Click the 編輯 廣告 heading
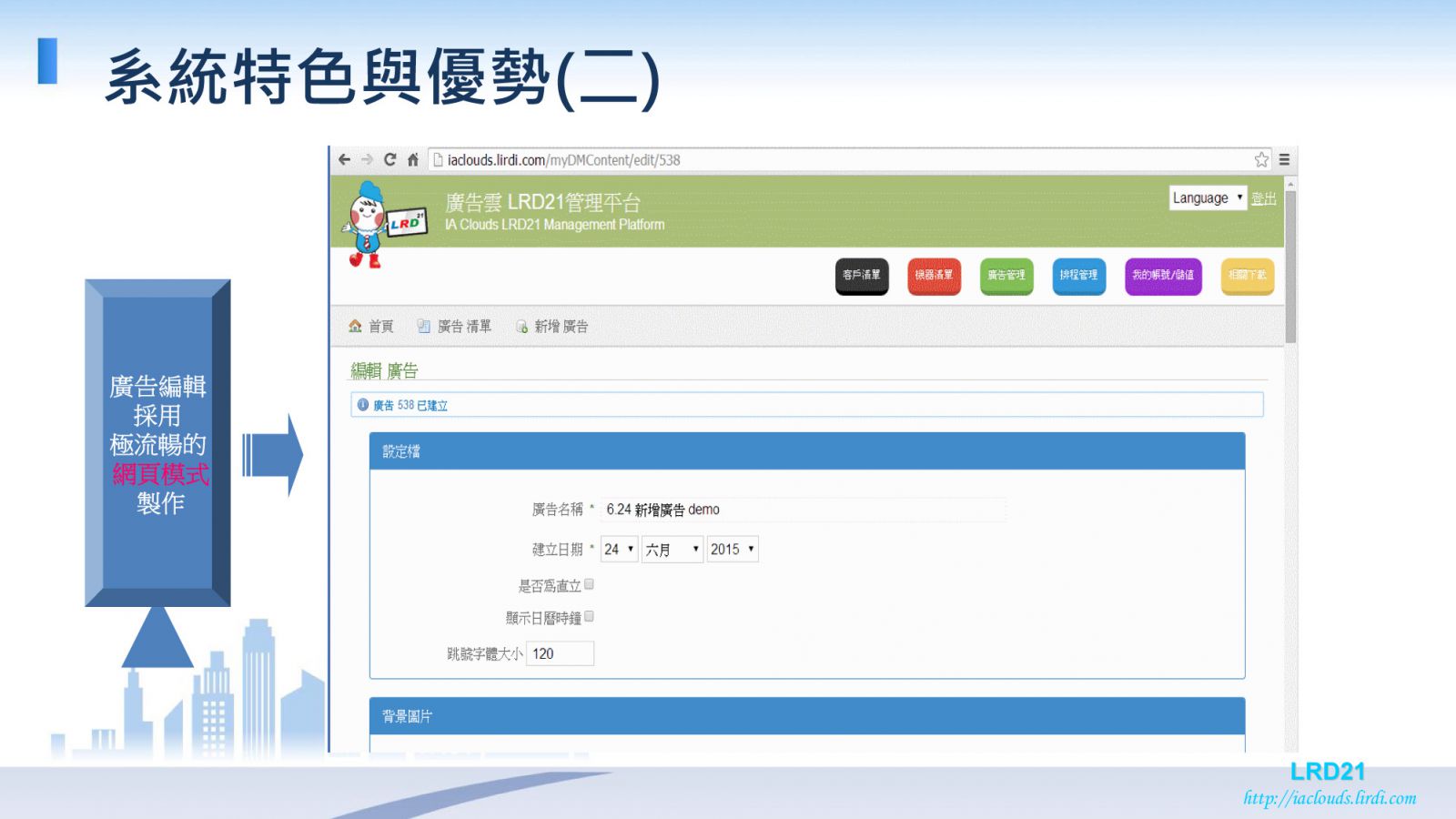1456x819 pixels. [384, 370]
